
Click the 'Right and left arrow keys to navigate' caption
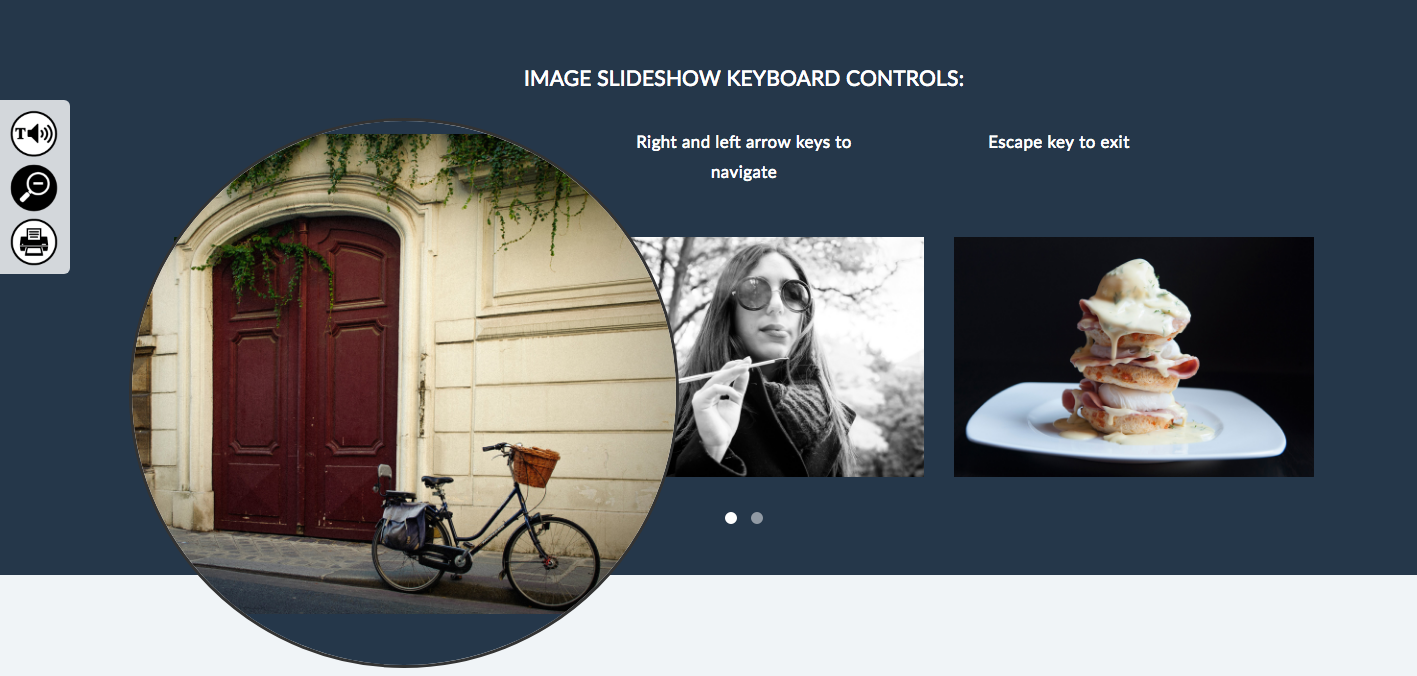click(x=744, y=157)
